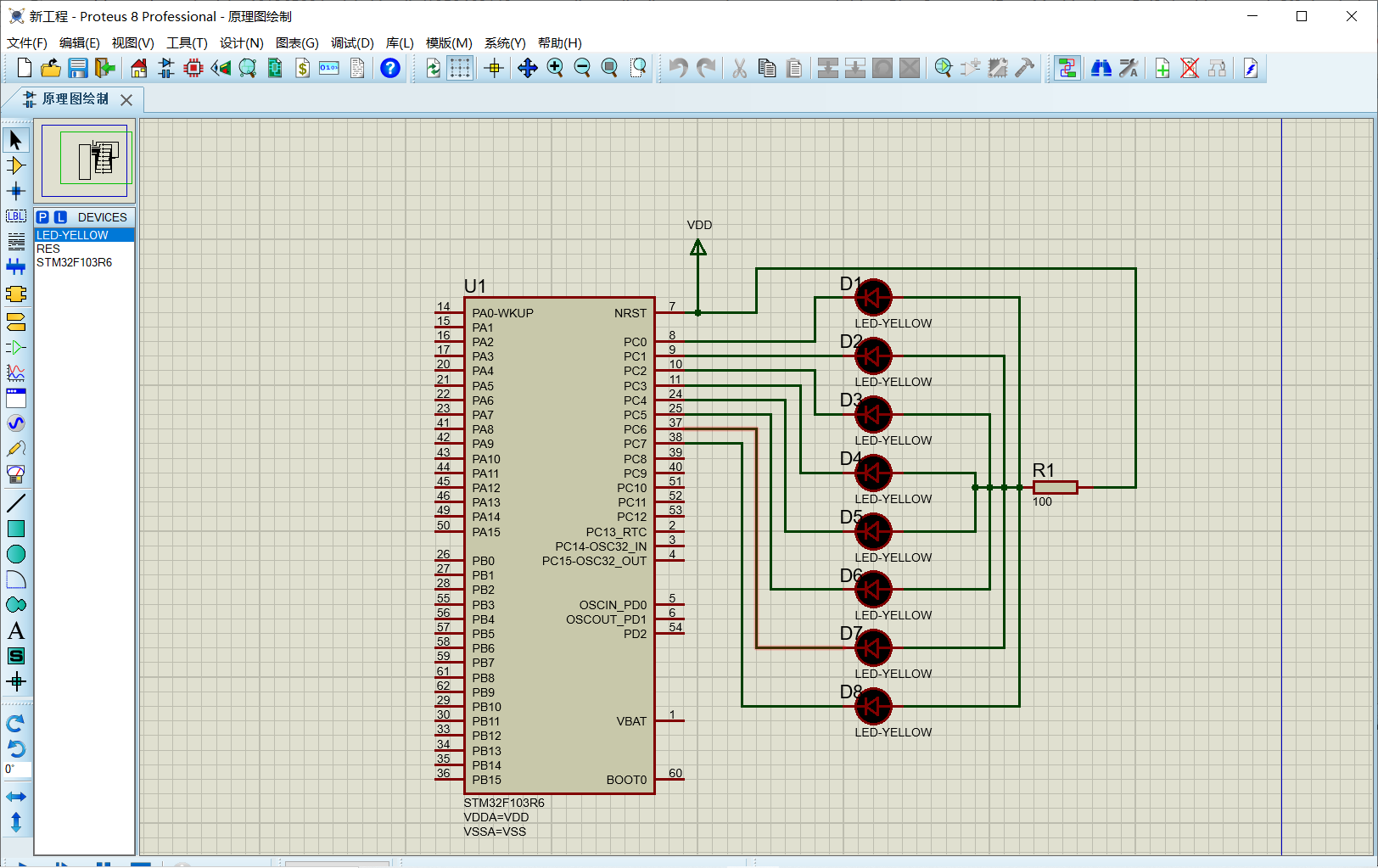Screen dimensions: 1378x868
Task: Click the redraw display refresh icon
Action: coord(433,68)
